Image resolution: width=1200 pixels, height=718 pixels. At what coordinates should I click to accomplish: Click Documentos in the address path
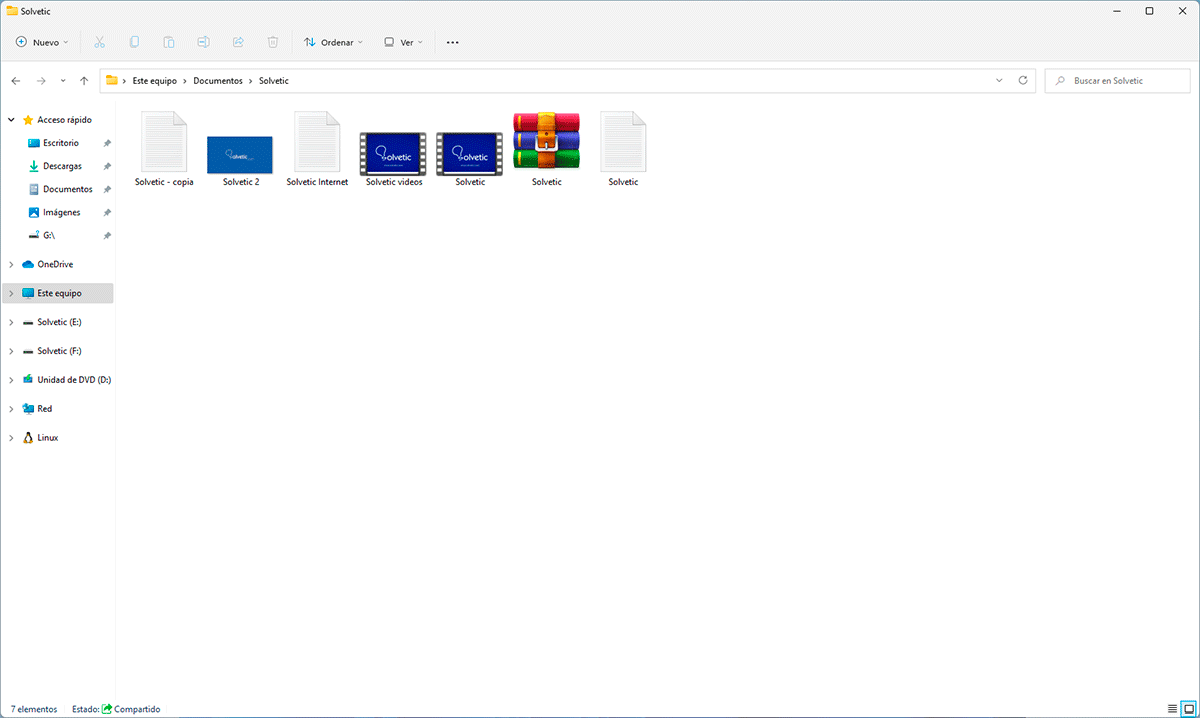pyautogui.click(x=218, y=80)
